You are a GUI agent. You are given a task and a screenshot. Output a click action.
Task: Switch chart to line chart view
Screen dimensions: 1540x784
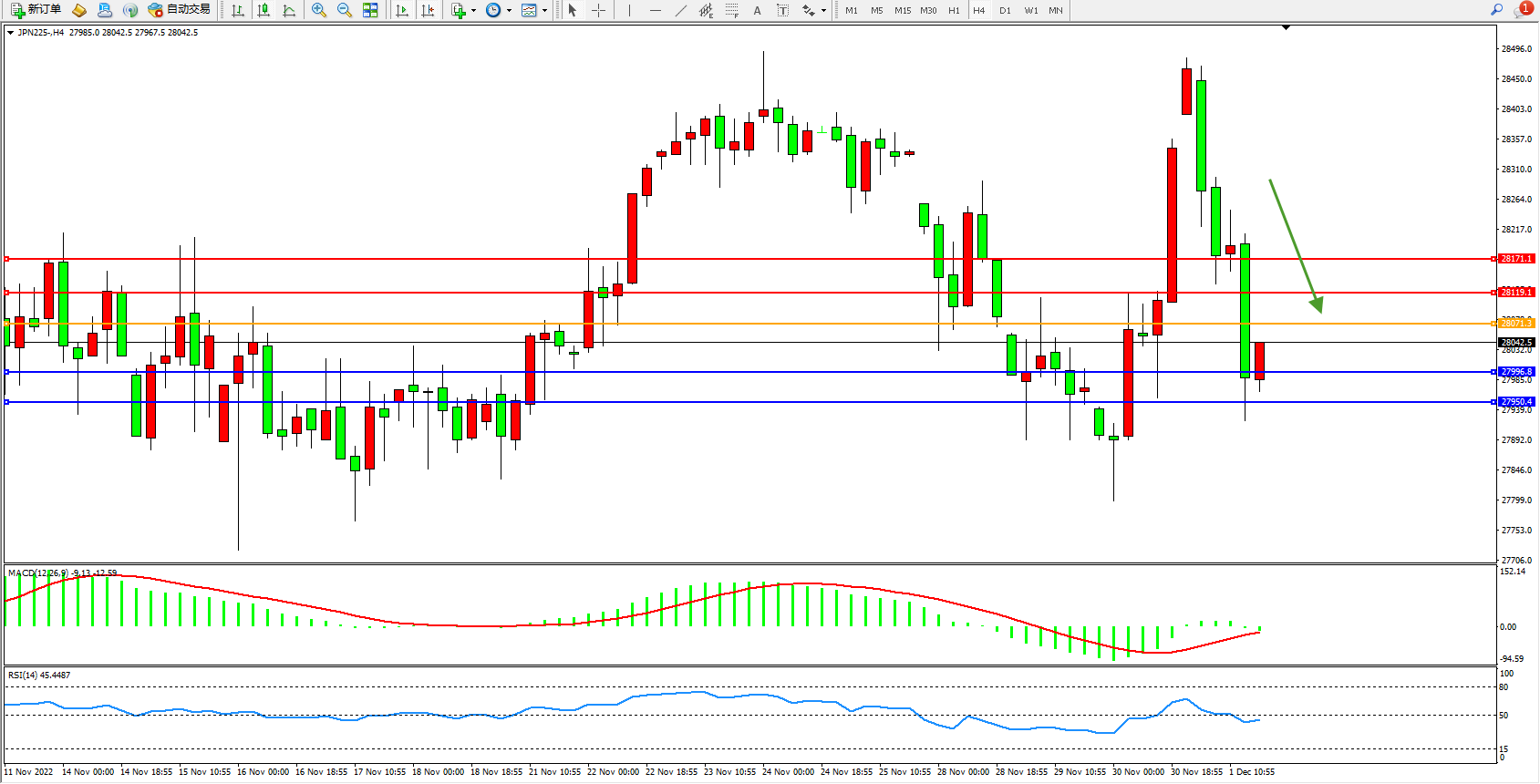coord(289,10)
